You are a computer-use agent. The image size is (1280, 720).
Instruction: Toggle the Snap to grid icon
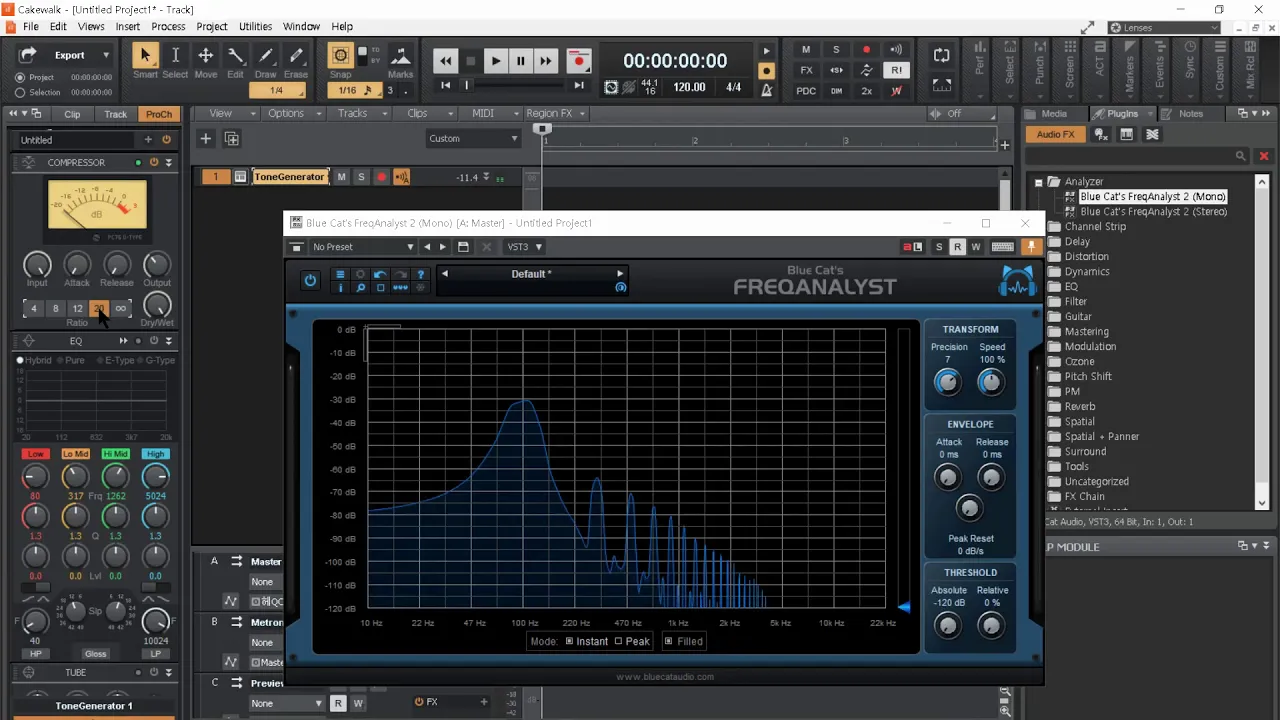point(340,56)
